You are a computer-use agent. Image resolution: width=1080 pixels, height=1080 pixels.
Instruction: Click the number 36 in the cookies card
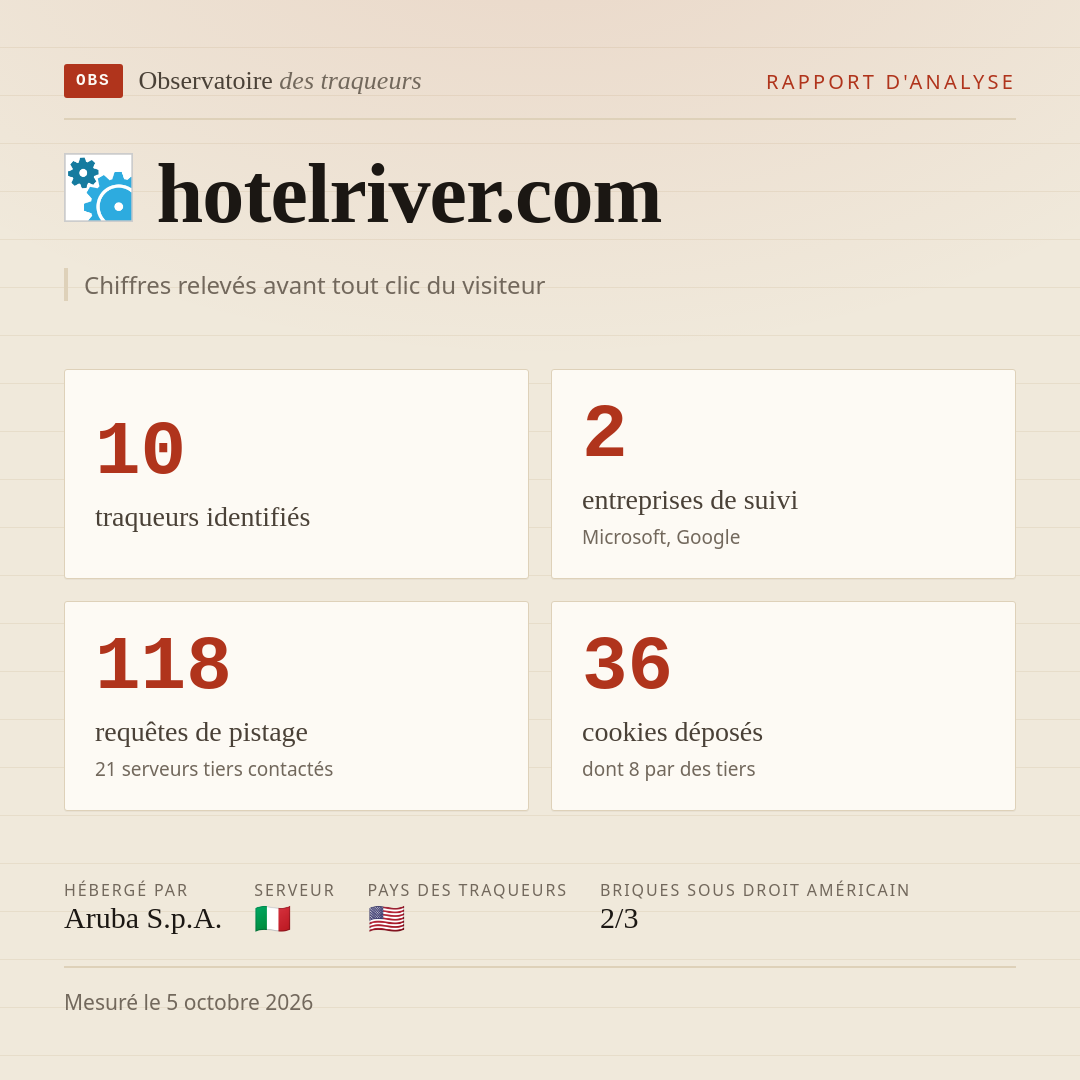click(627, 664)
